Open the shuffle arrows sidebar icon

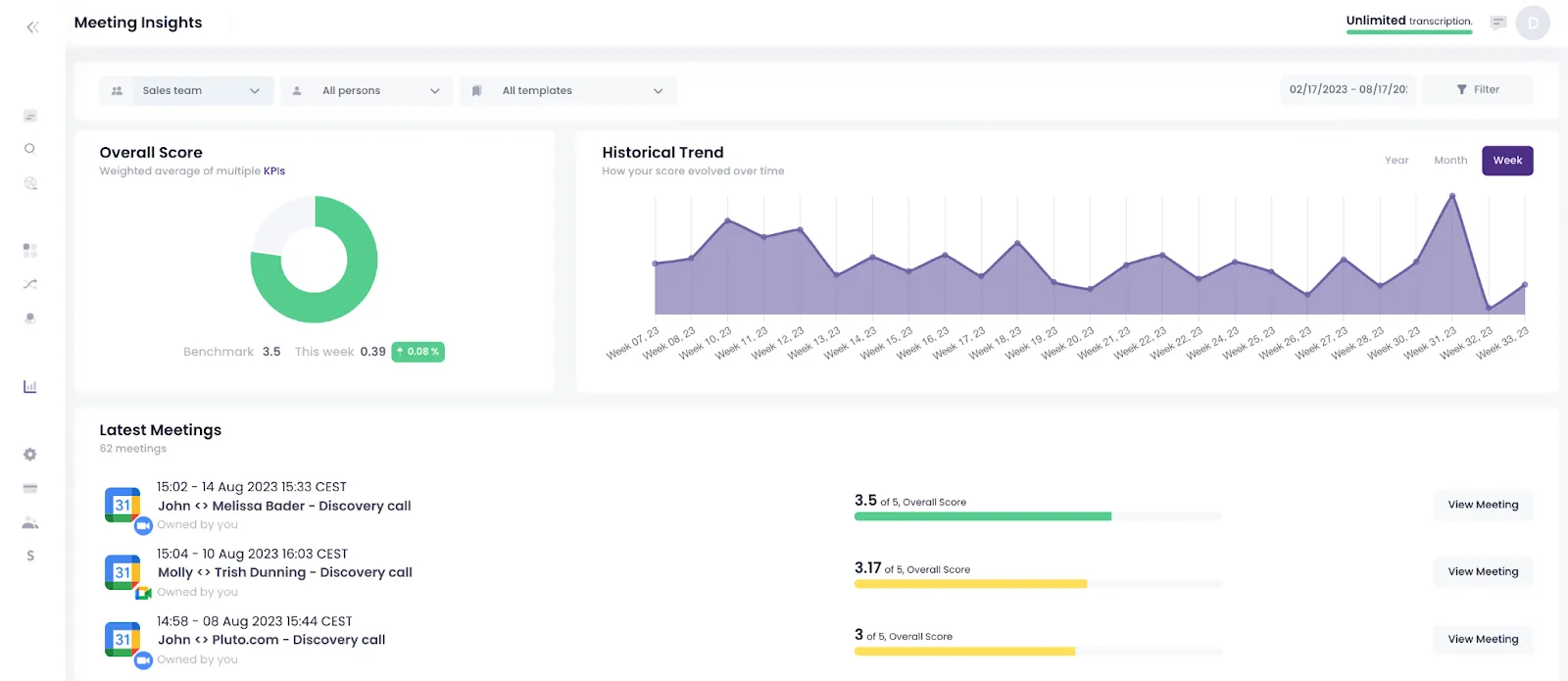click(x=30, y=284)
